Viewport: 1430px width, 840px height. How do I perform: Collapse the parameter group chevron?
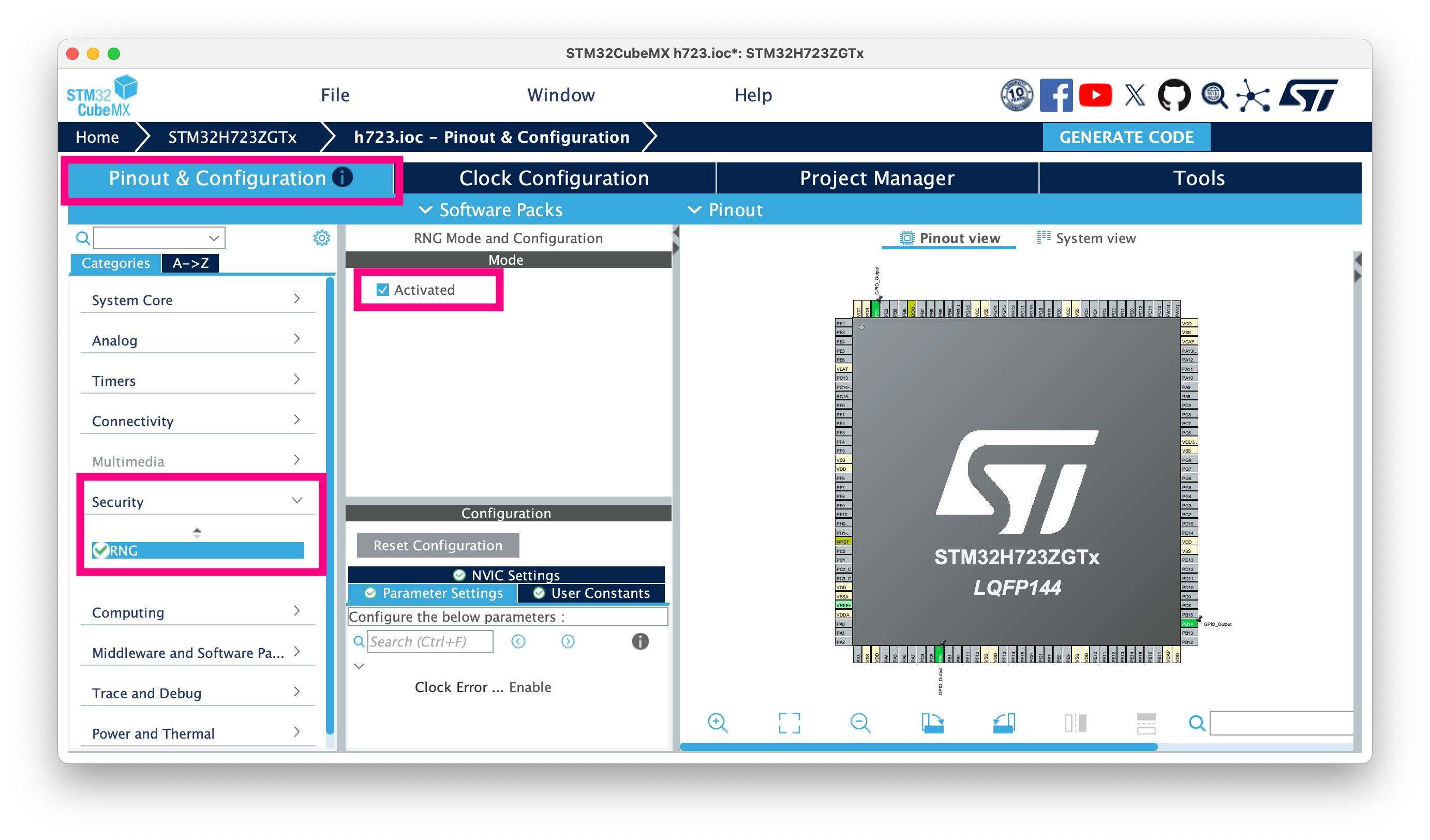359,666
